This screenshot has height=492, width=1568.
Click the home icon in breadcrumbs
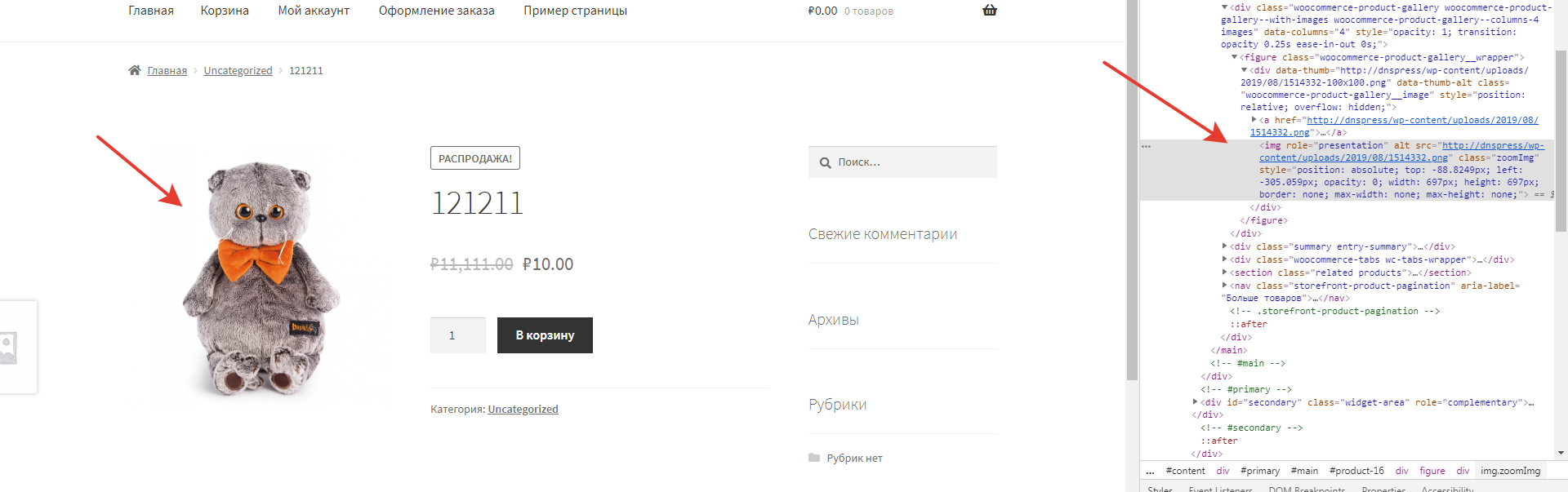click(x=135, y=70)
